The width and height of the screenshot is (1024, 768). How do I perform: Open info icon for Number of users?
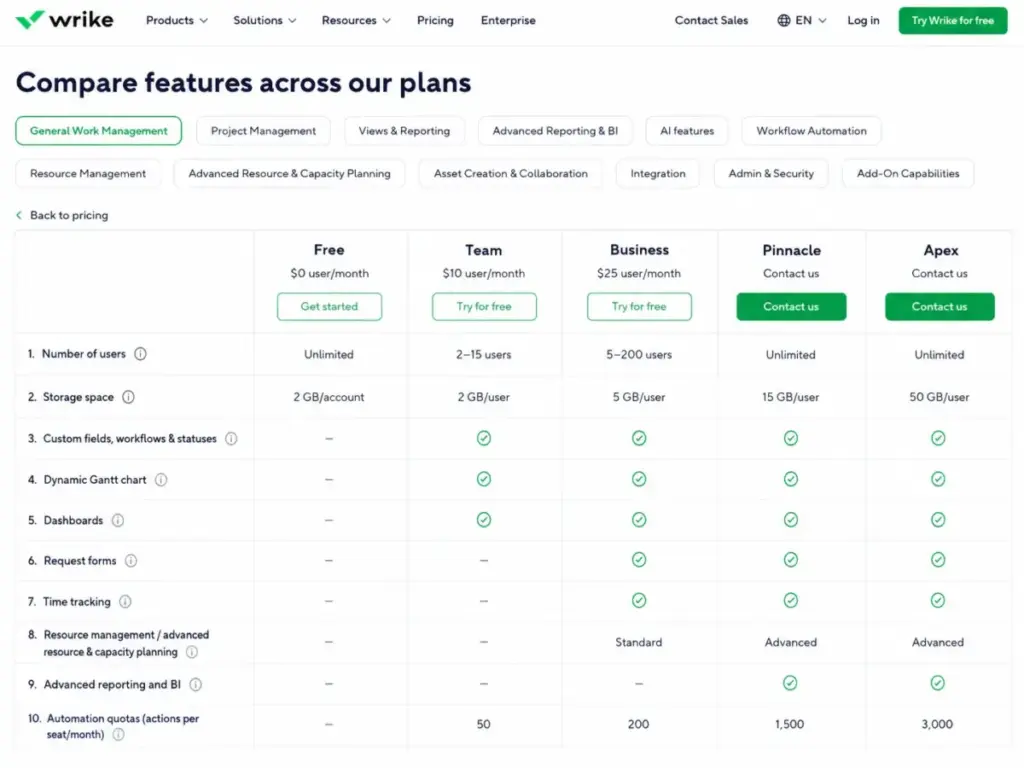point(140,353)
